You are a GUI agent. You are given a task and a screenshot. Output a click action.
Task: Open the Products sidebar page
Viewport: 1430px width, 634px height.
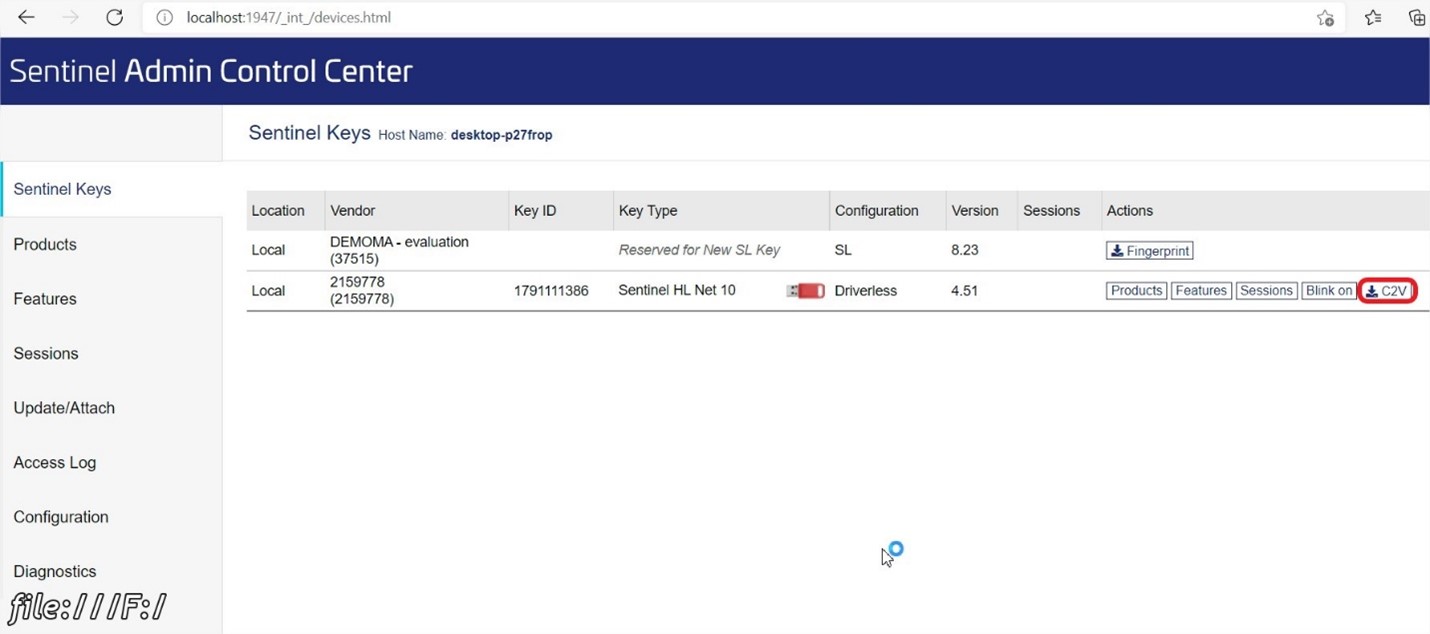(45, 244)
